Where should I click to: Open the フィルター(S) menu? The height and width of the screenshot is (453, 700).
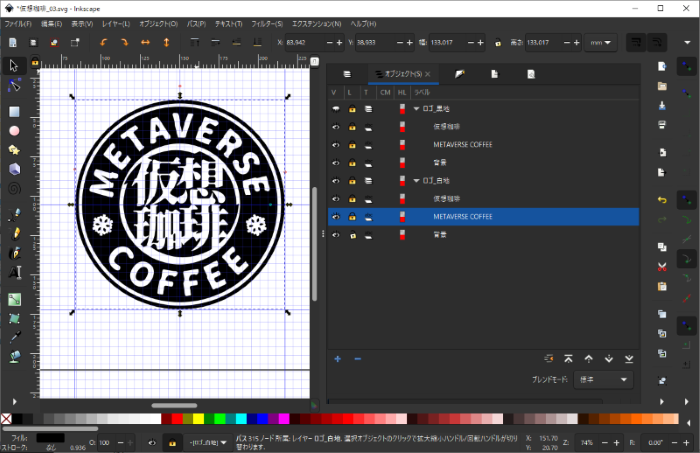point(267,24)
